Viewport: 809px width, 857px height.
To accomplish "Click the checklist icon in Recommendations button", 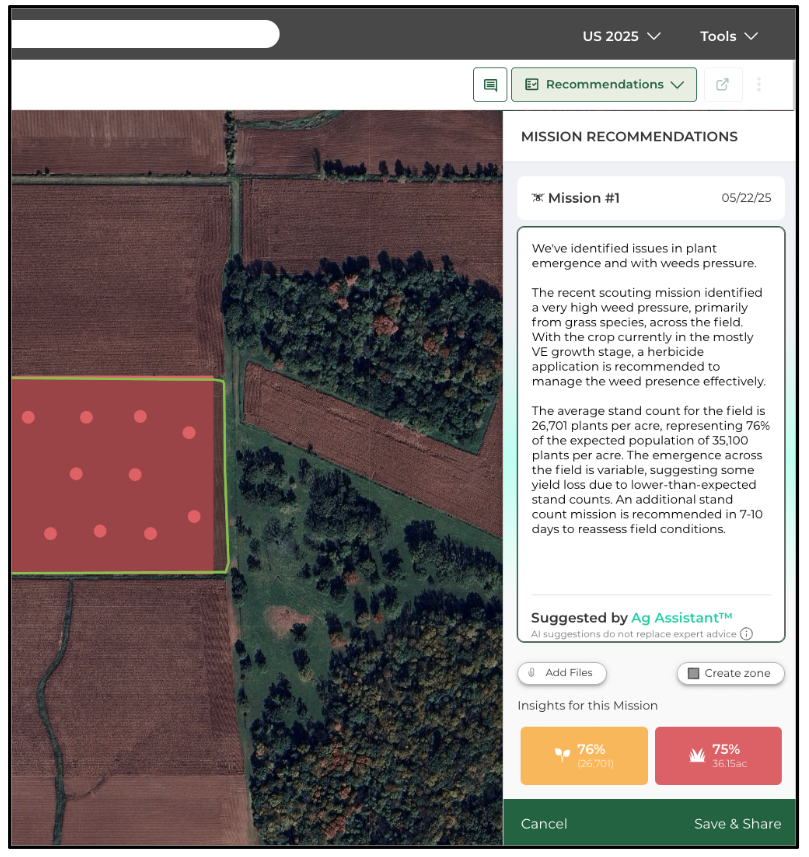I will click(x=531, y=84).
